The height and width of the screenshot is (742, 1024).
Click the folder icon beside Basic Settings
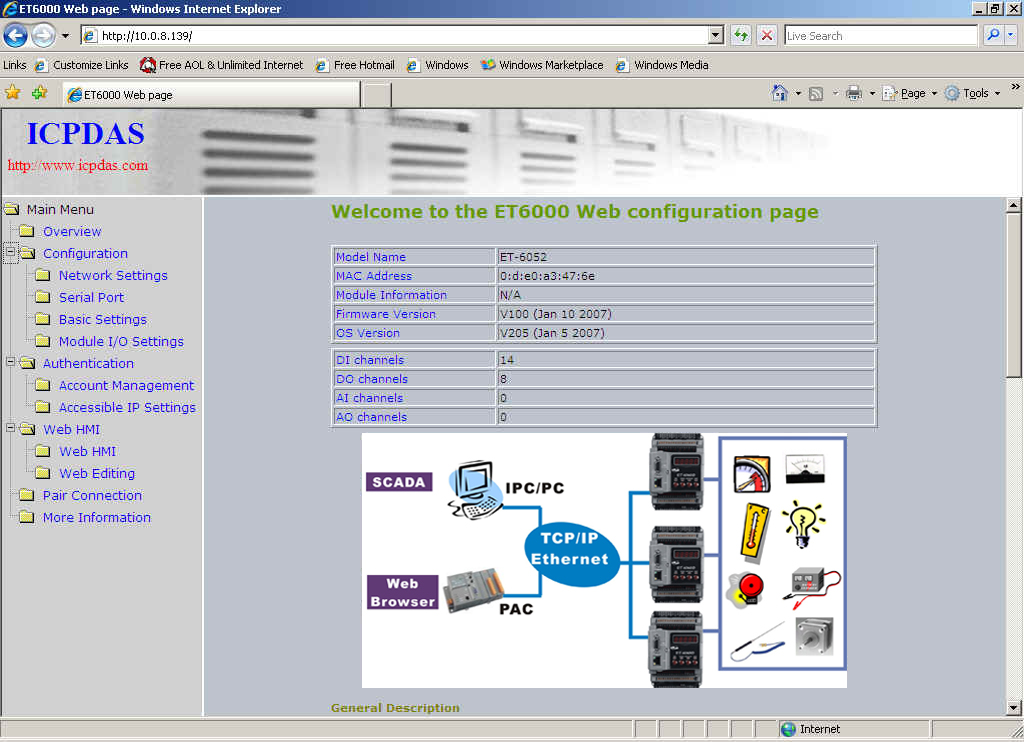click(42, 319)
